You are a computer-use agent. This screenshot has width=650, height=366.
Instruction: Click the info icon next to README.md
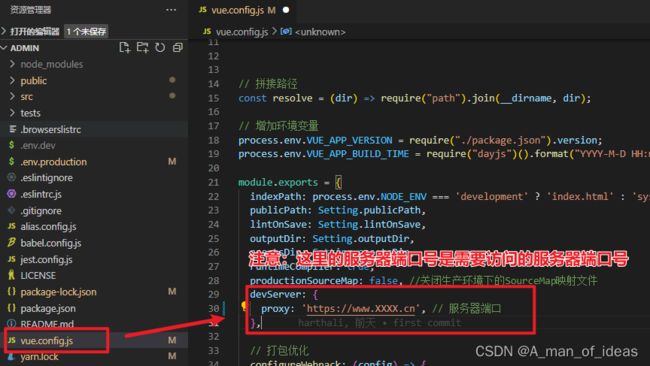pos(12,323)
